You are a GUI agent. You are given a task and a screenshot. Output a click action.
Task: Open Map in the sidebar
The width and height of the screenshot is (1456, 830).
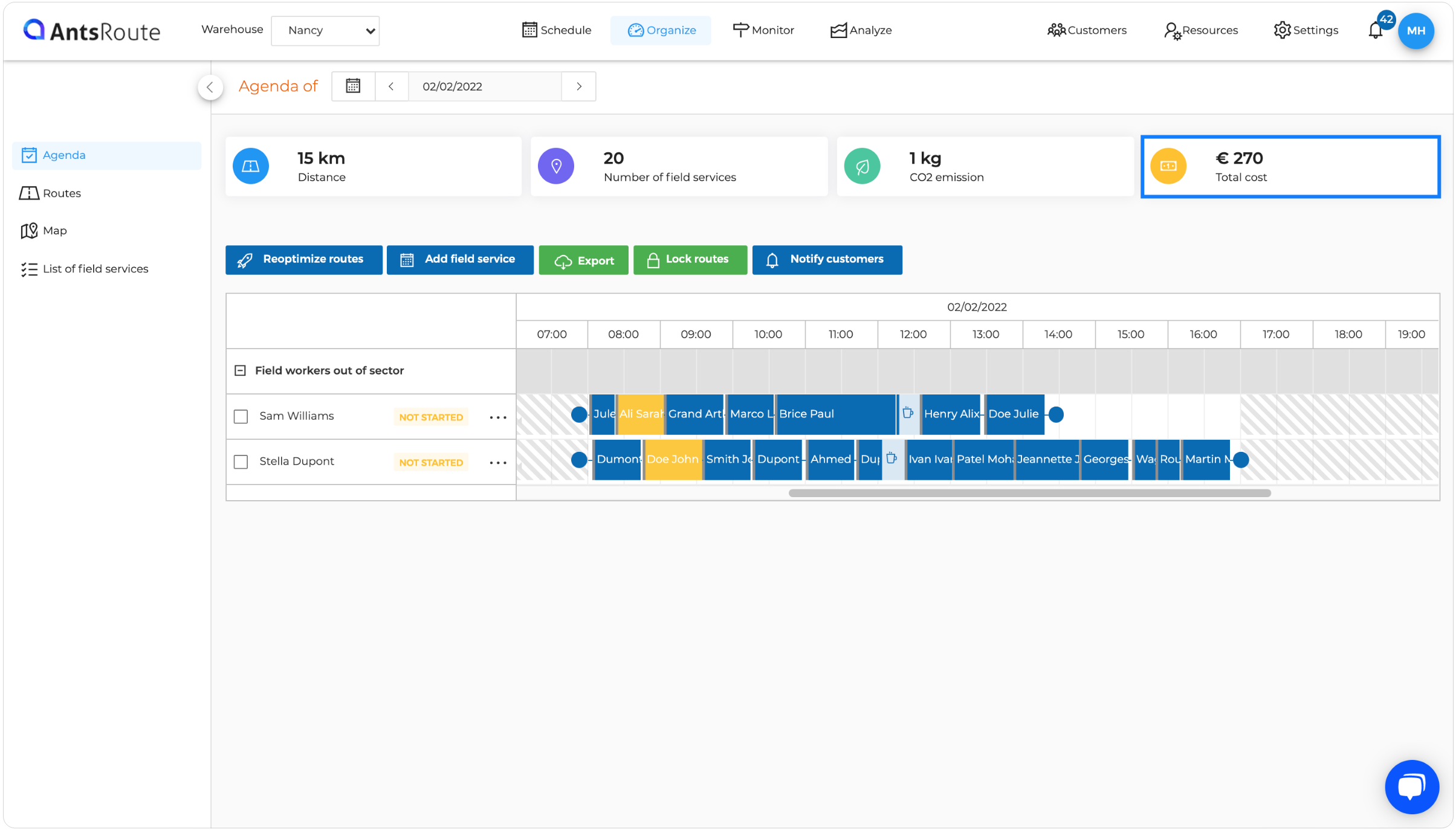tap(44, 231)
